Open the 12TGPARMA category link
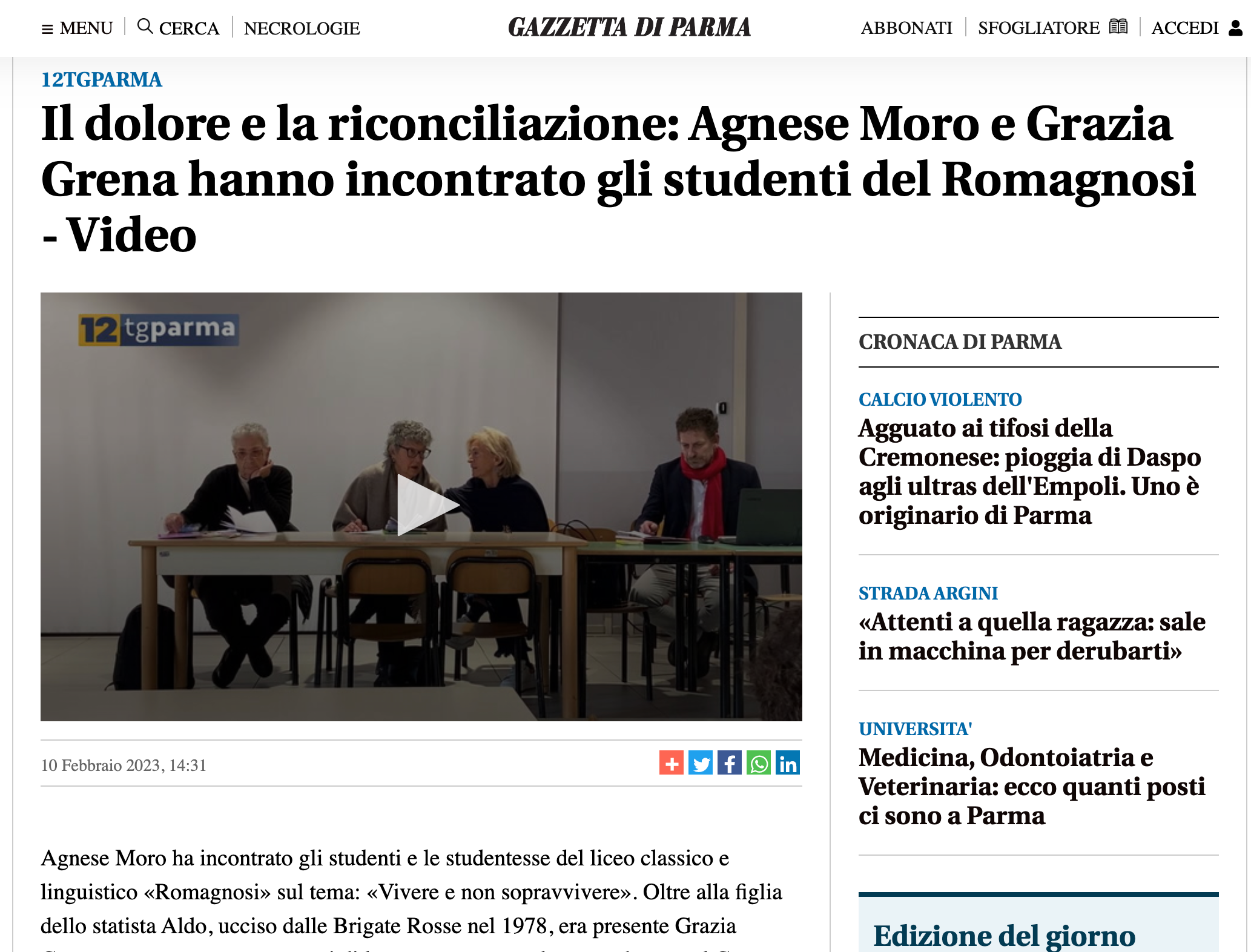Viewport: 1251px width, 952px height. [x=101, y=79]
